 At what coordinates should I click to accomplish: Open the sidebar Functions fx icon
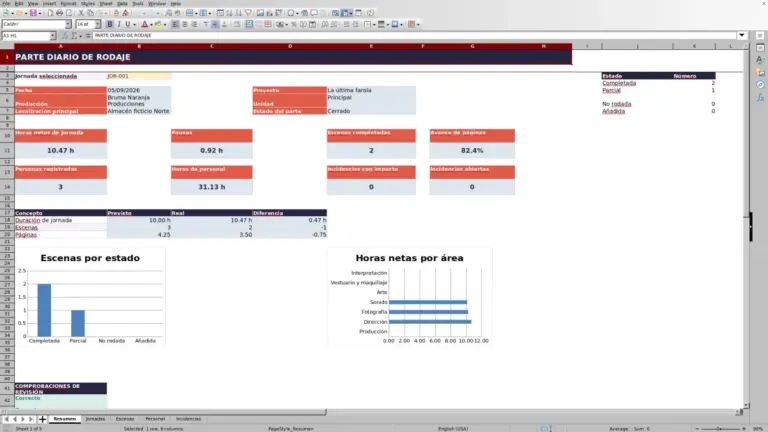[x=760, y=97]
